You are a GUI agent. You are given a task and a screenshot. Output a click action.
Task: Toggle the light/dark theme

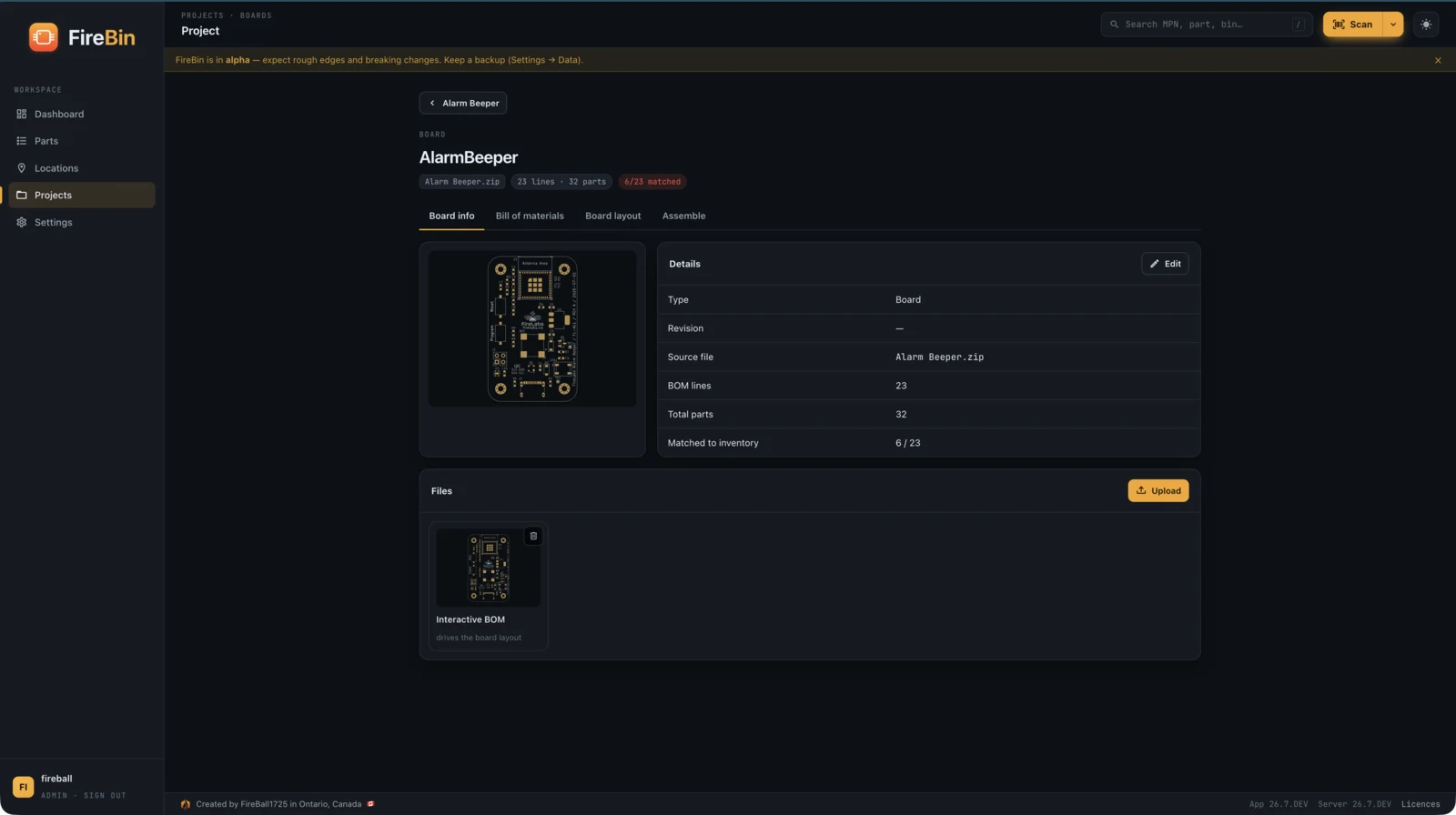point(1426,25)
